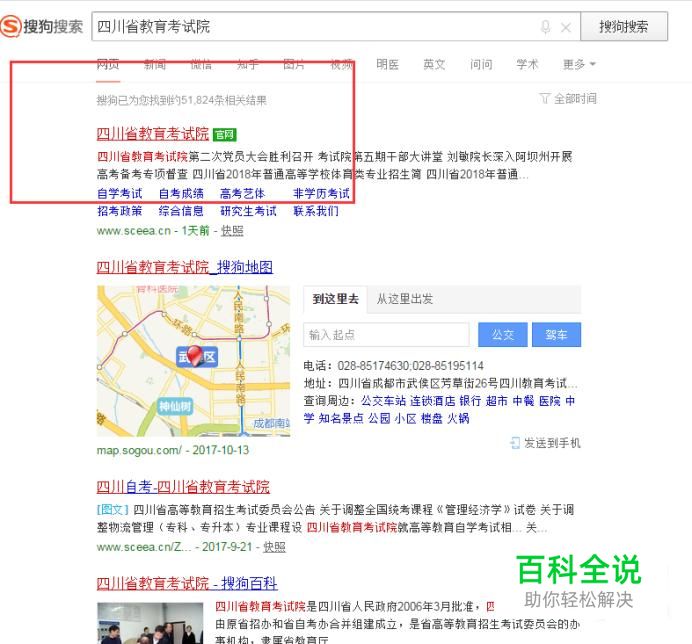Image resolution: width=692 pixels, height=644 pixels.
Task: Select the 从这里出发 tab
Action: (x=405, y=299)
